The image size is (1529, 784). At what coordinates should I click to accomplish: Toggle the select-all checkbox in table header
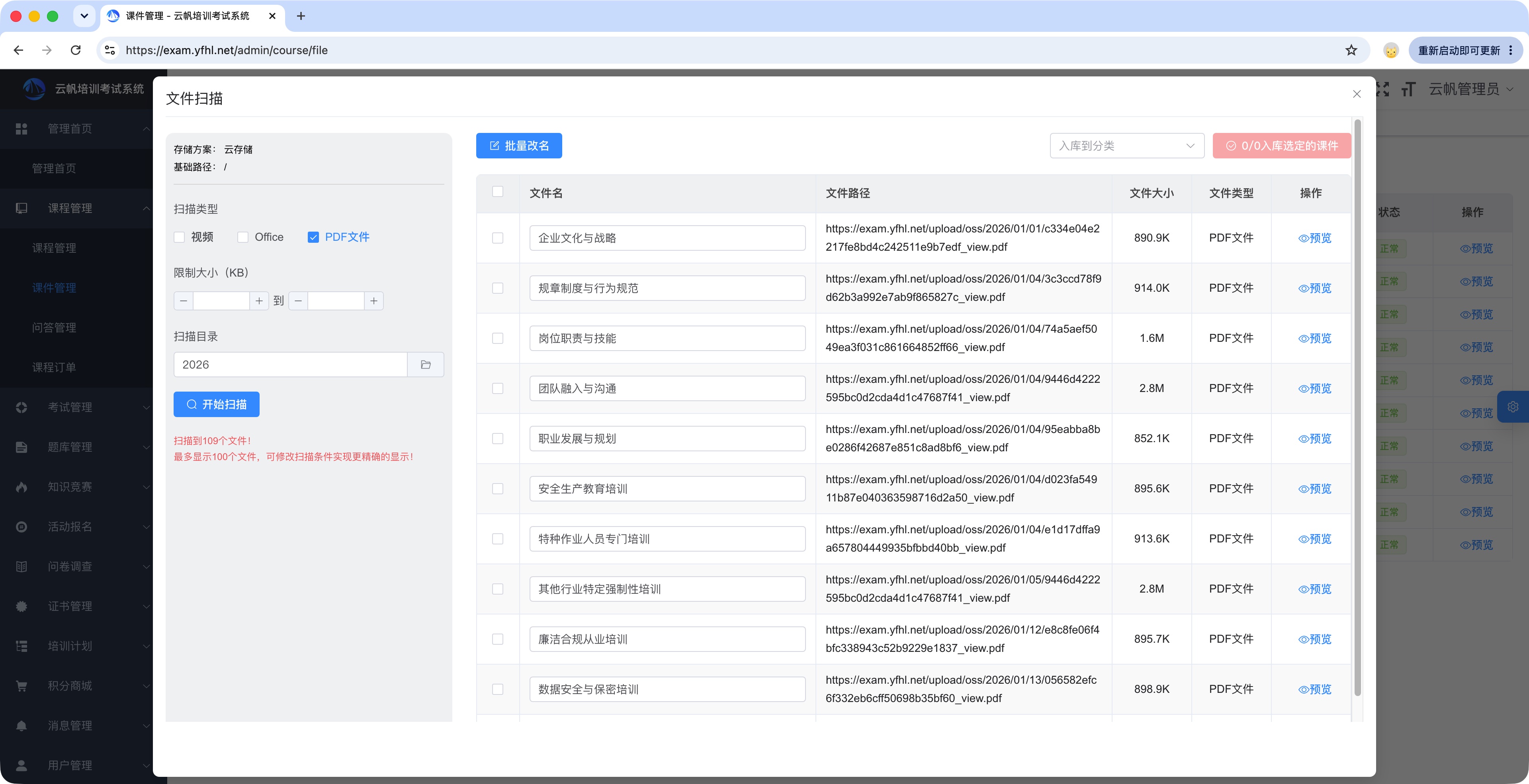pyautogui.click(x=497, y=191)
